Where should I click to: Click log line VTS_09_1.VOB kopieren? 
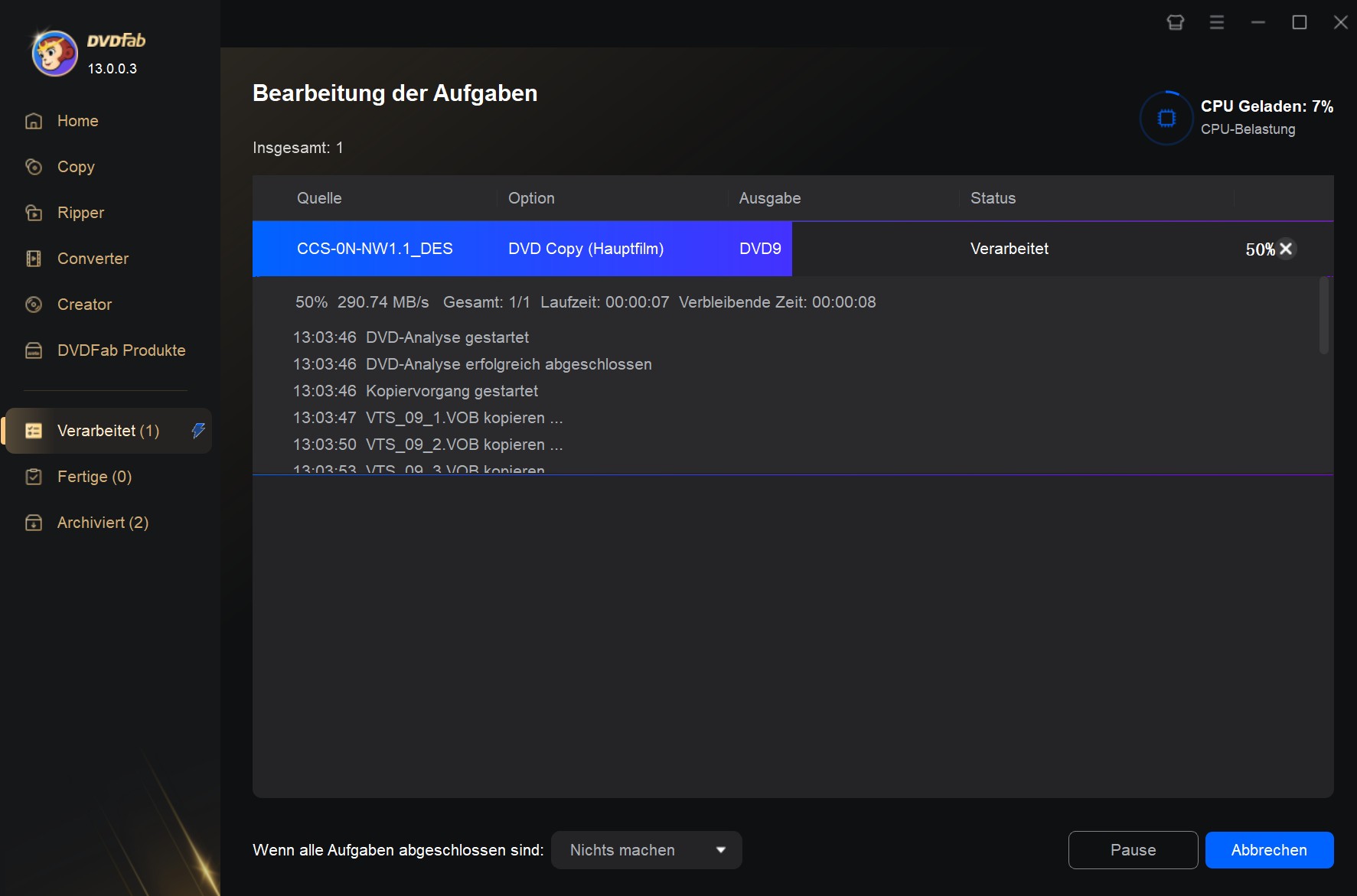pyautogui.click(x=428, y=418)
